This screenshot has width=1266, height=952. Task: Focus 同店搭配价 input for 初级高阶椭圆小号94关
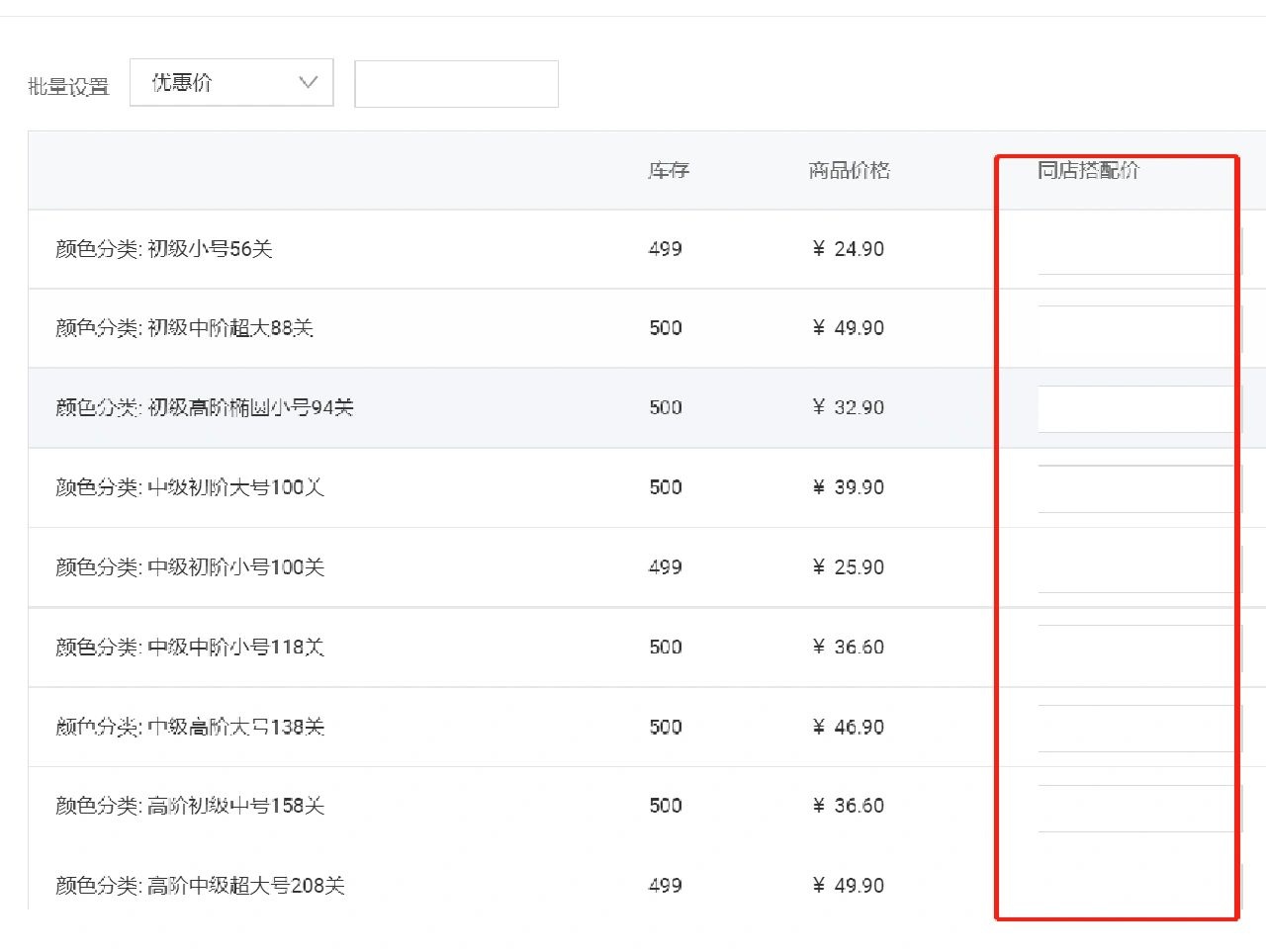1139,408
